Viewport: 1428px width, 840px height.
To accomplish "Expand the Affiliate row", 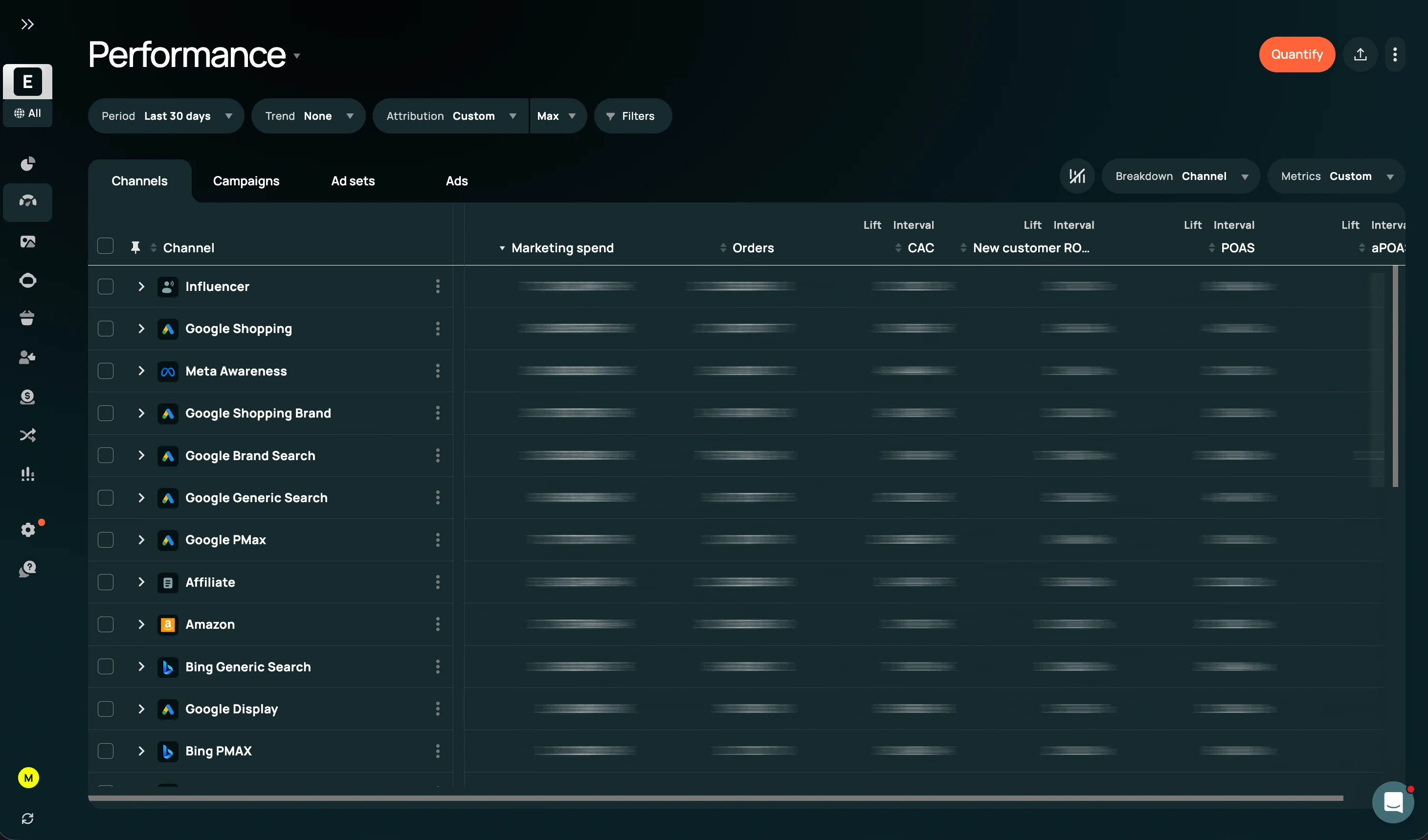I will (141, 582).
